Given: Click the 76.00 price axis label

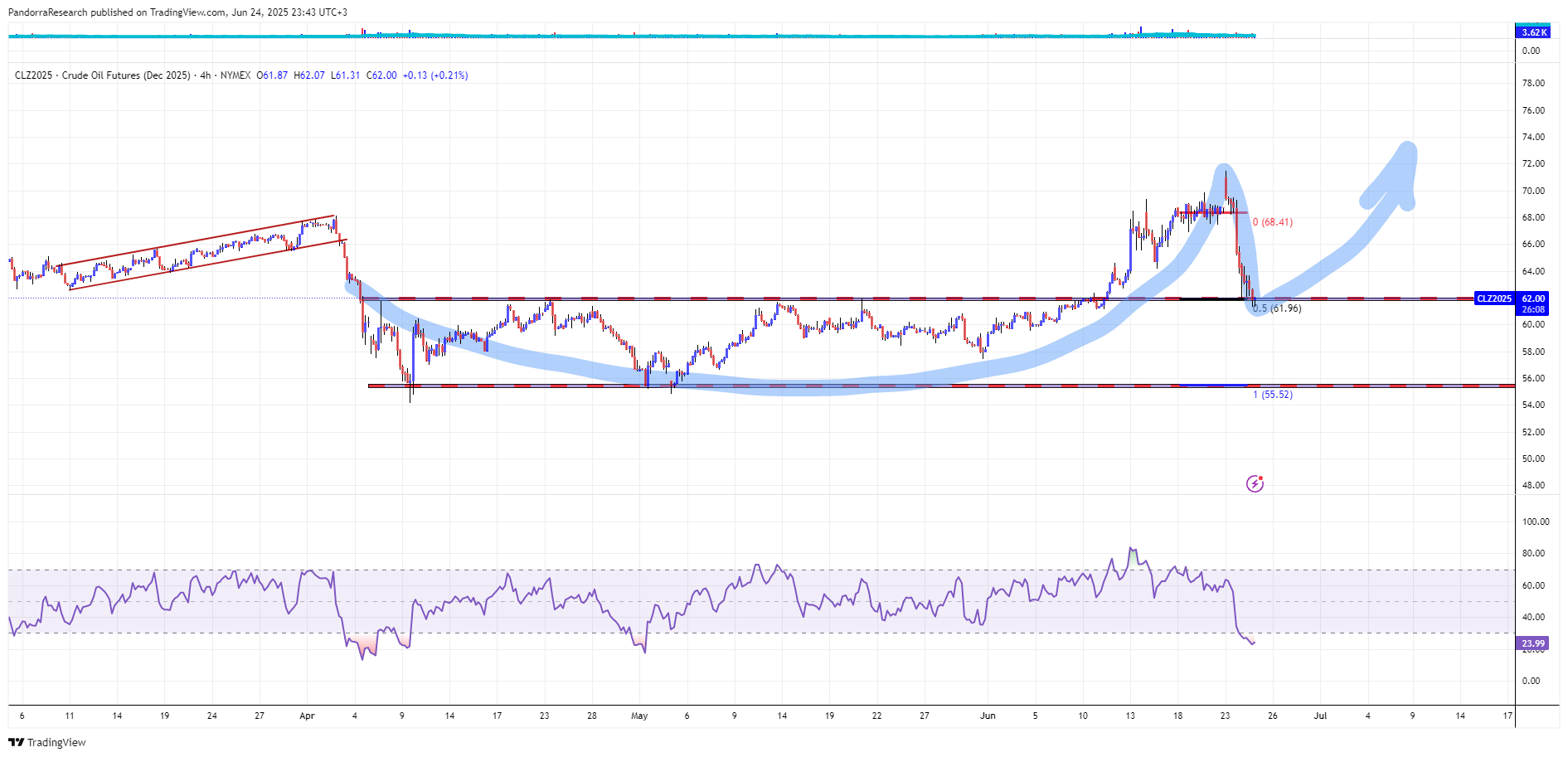Looking at the screenshot, I should point(1533,110).
